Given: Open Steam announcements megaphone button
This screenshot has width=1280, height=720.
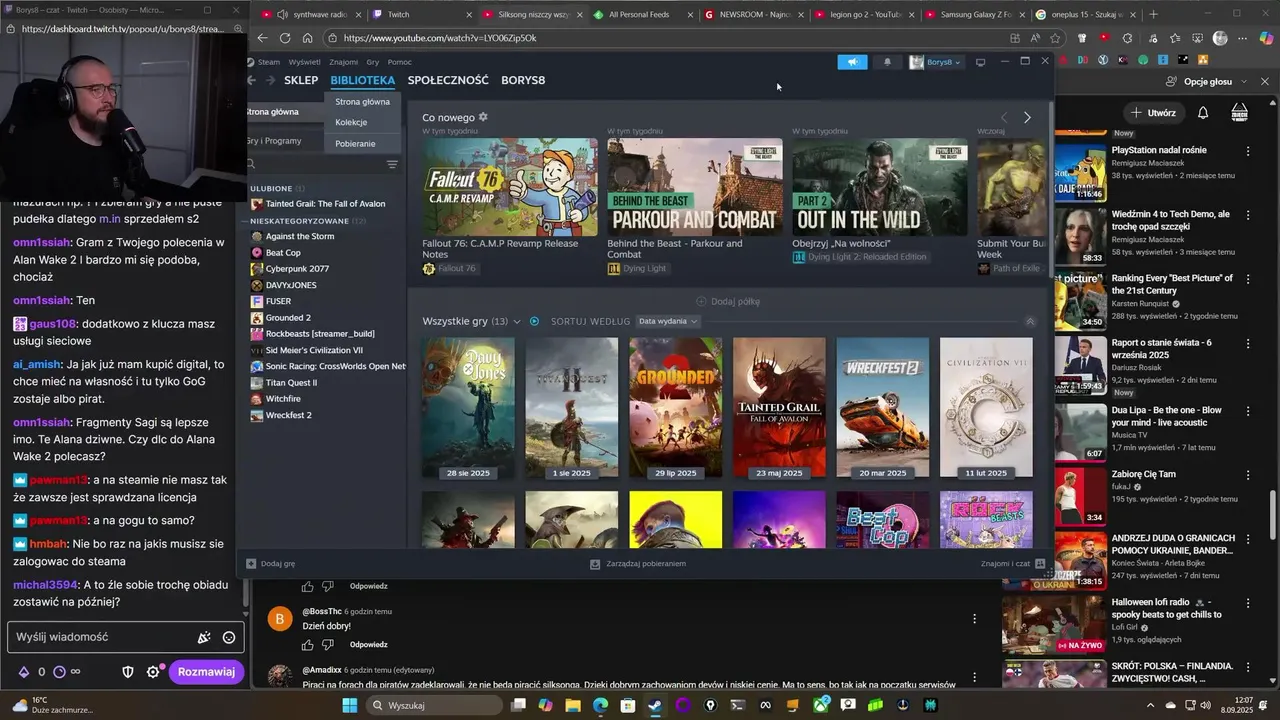Looking at the screenshot, I should pos(852,62).
